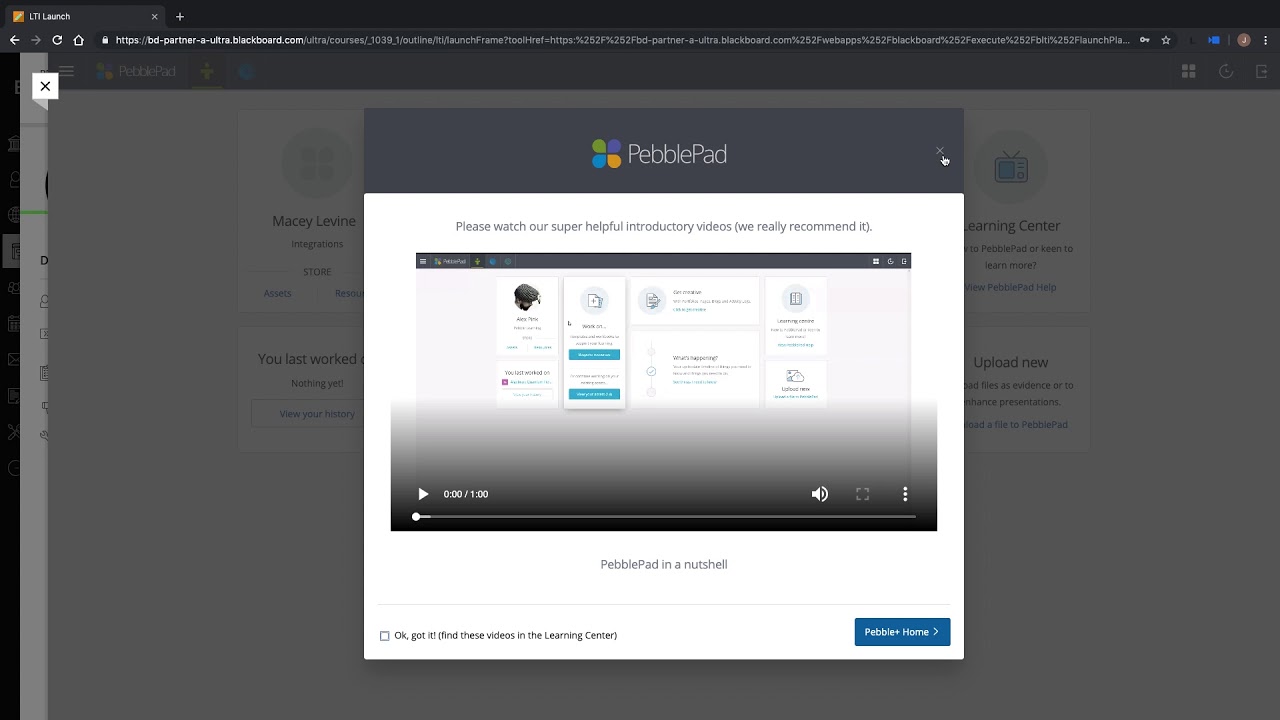
Task: Open the Assets store link
Action: pos(278,294)
